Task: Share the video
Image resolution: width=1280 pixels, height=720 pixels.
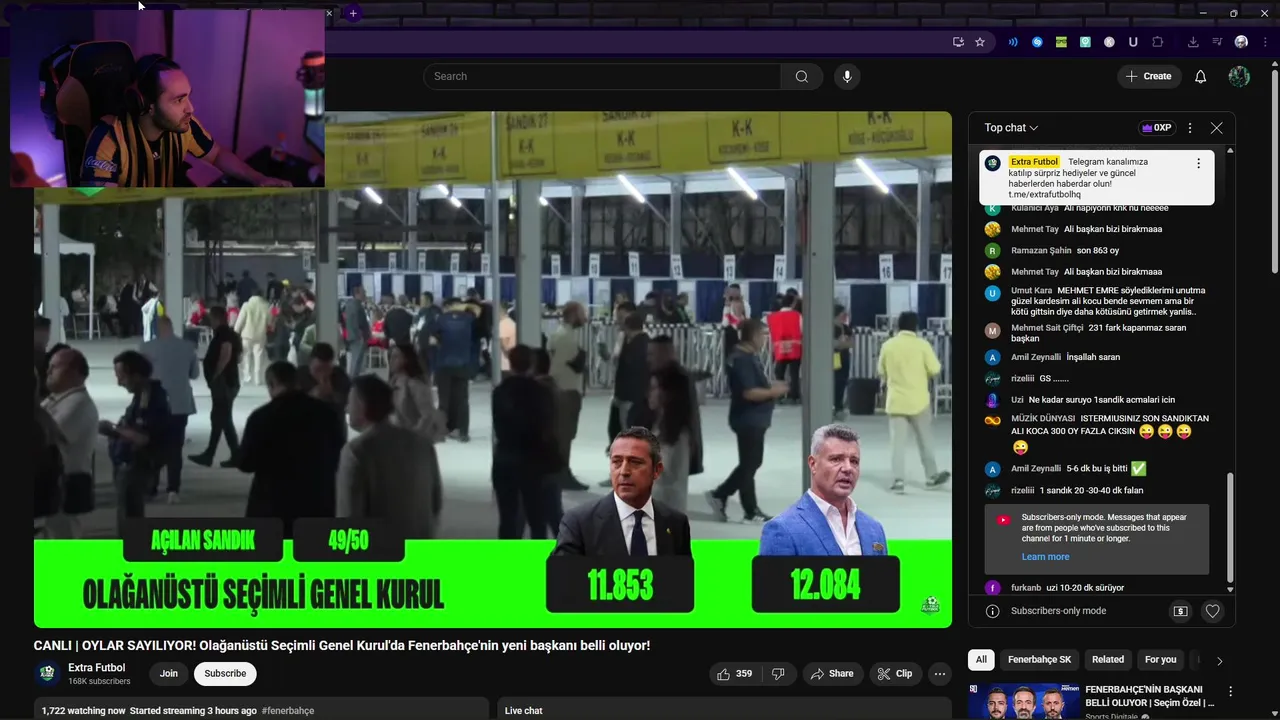Action: click(832, 674)
